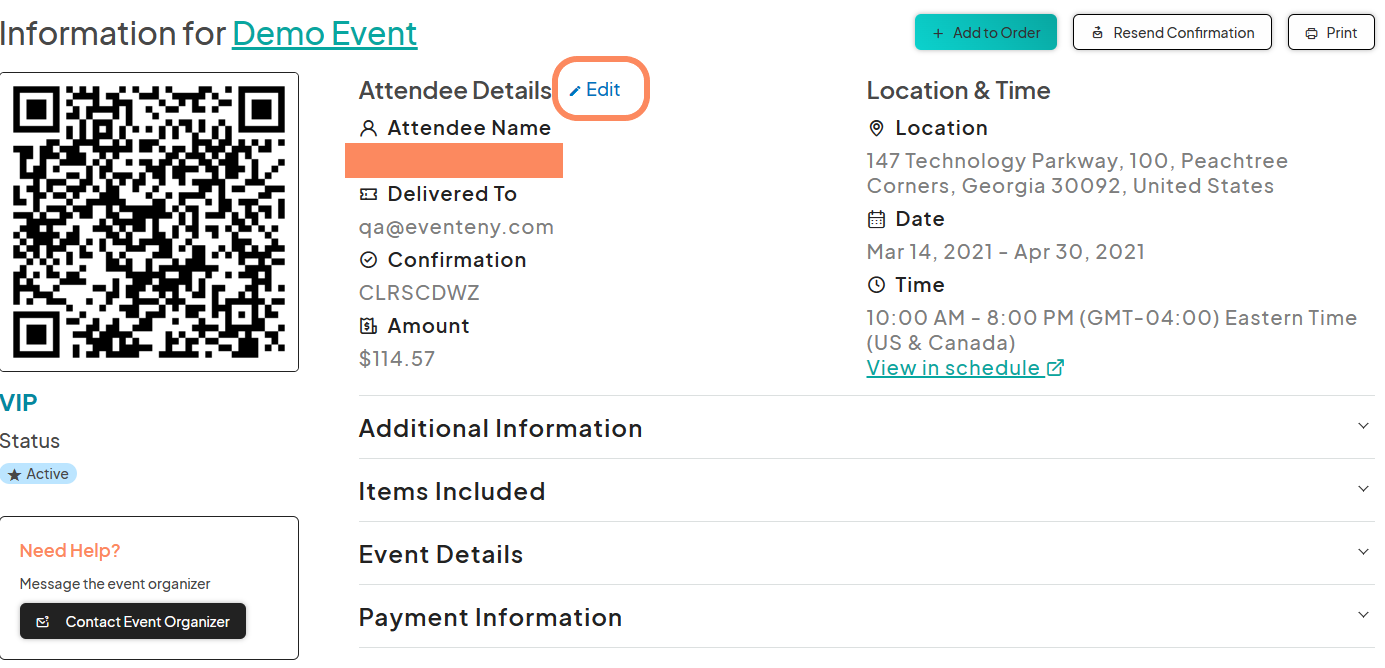Click the Add to Order button
Screen dimensions: 1385x668
pyautogui.click(x=986, y=32)
